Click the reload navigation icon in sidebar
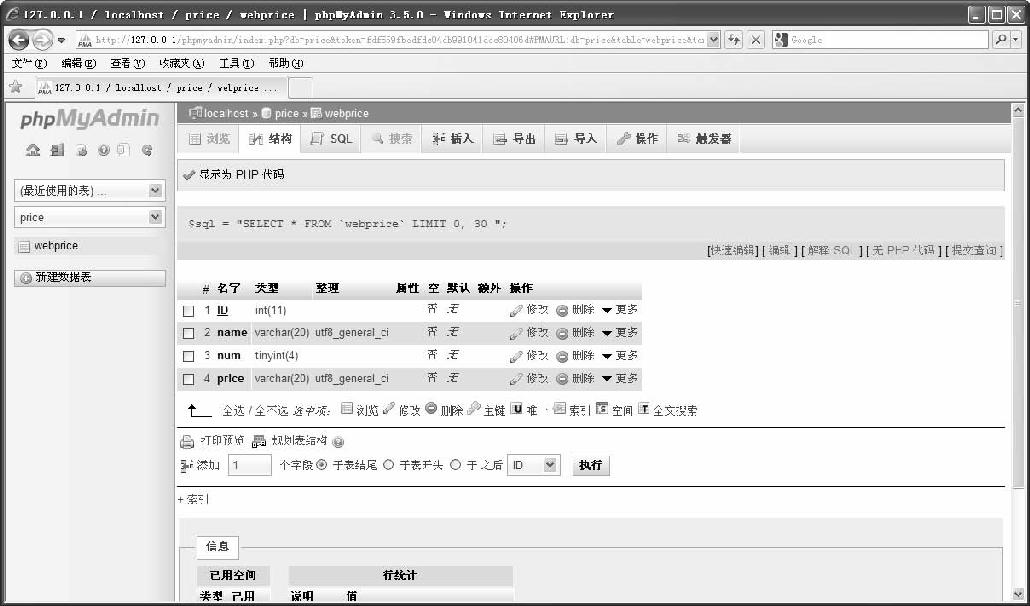1030x606 pixels. (x=147, y=150)
